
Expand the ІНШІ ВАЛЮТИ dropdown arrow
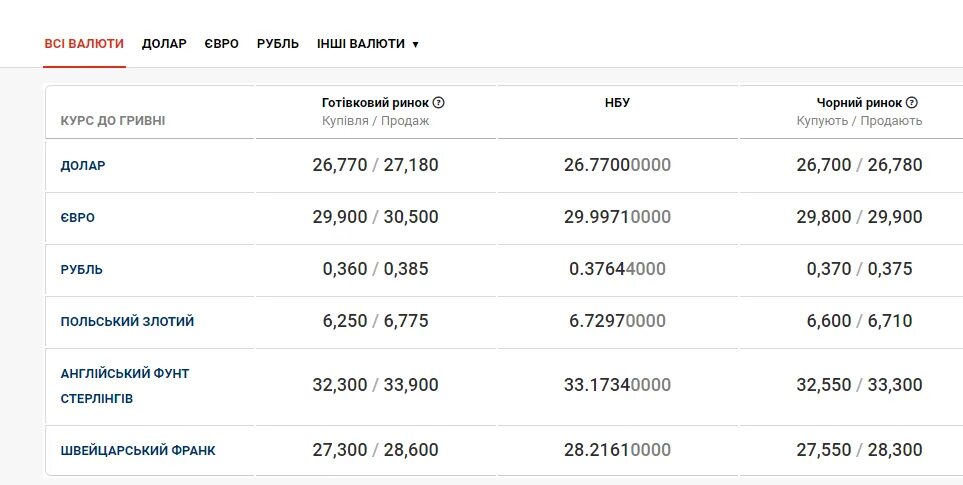(416, 45)
